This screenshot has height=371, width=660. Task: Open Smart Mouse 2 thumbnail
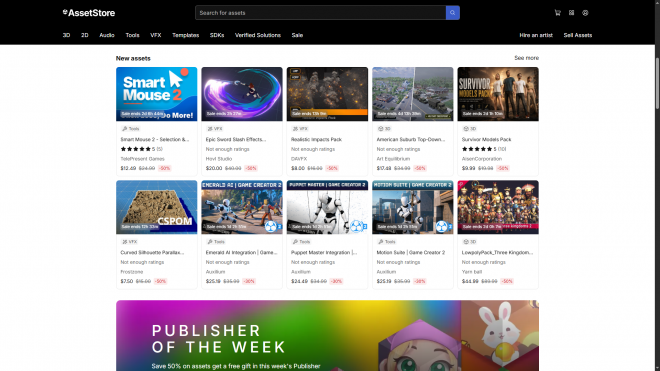[157, 94]
